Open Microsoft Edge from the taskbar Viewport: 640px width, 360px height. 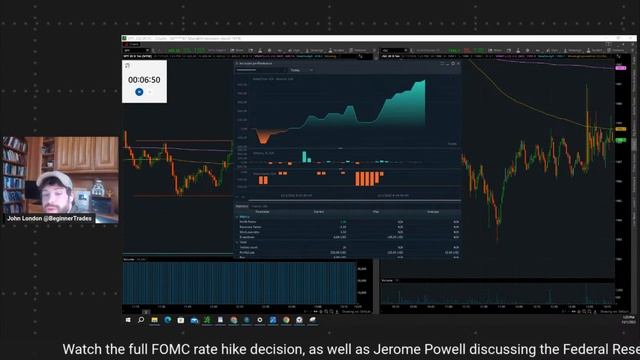pyautogui.click(x=167, y=320)
